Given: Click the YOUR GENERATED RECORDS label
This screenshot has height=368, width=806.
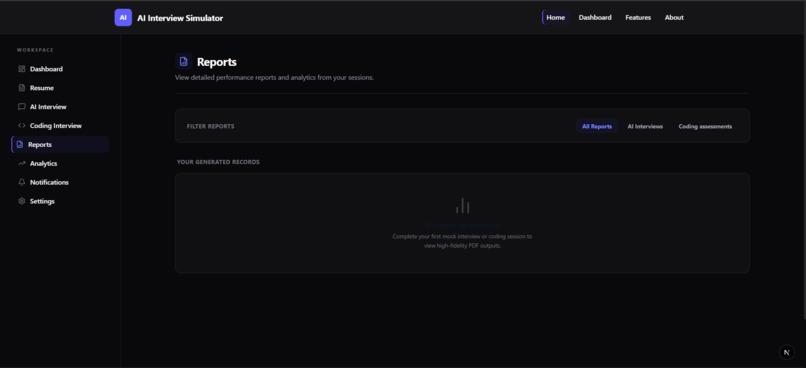Looking at the screenshot, I should (x=218, y=162).
